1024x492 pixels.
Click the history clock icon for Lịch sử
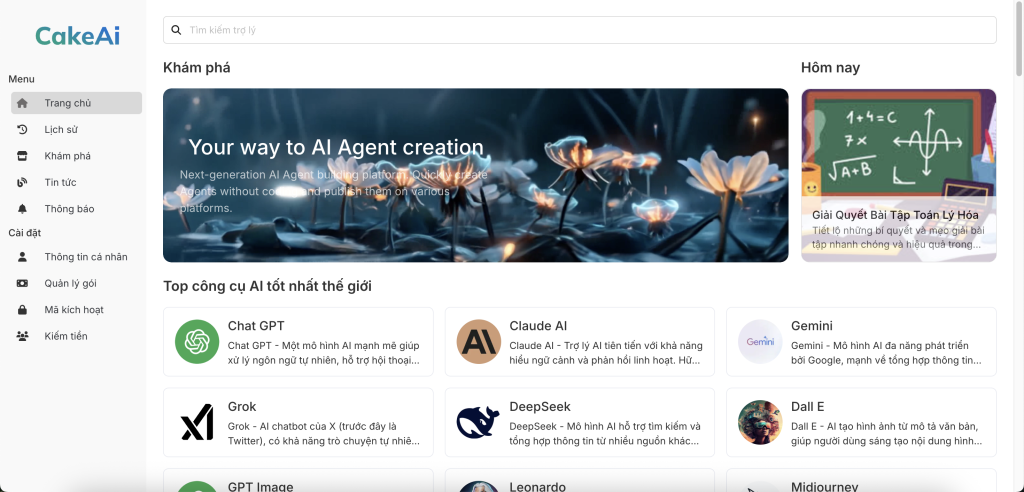point(22,129)
